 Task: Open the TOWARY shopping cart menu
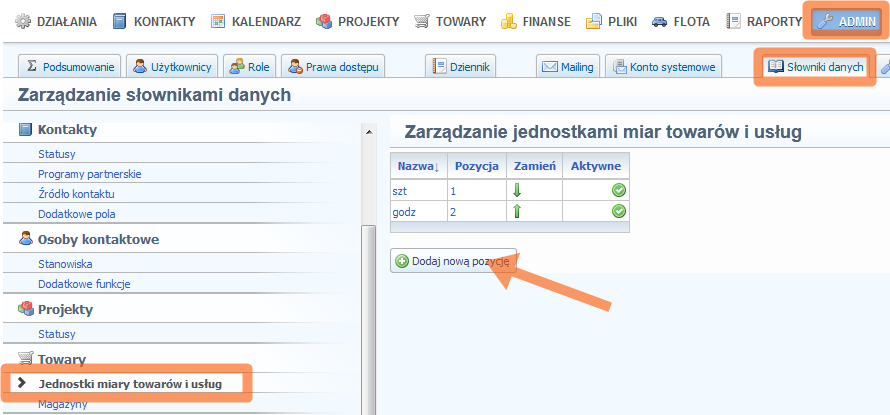point(452,21)
